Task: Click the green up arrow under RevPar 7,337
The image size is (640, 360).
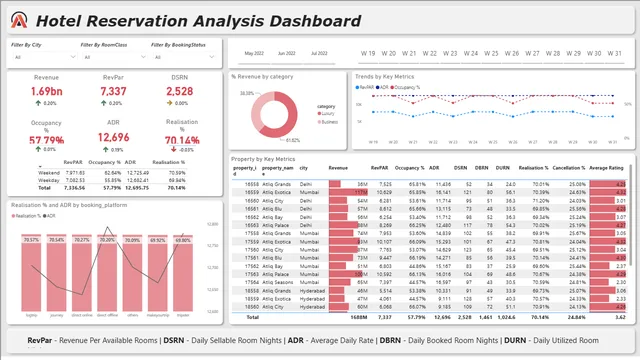Action: click(103, 103)
